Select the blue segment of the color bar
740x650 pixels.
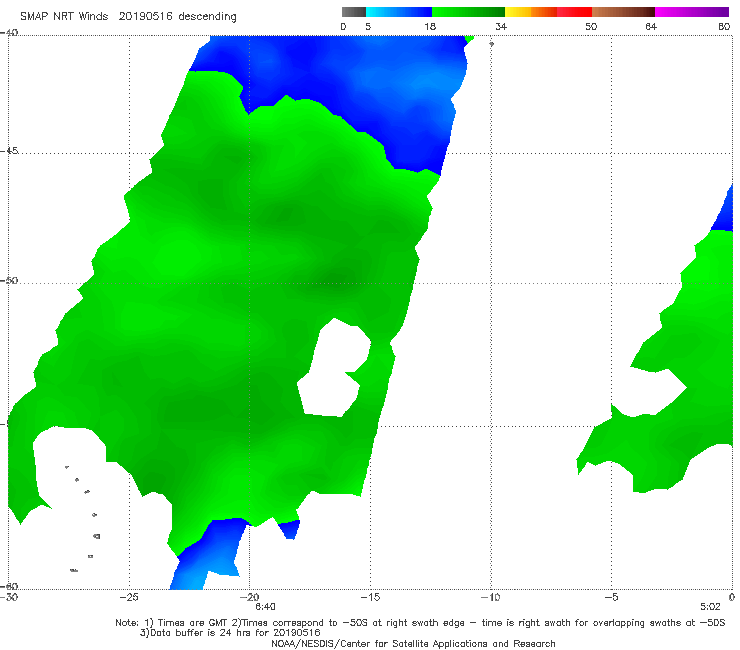coord(399,12)
